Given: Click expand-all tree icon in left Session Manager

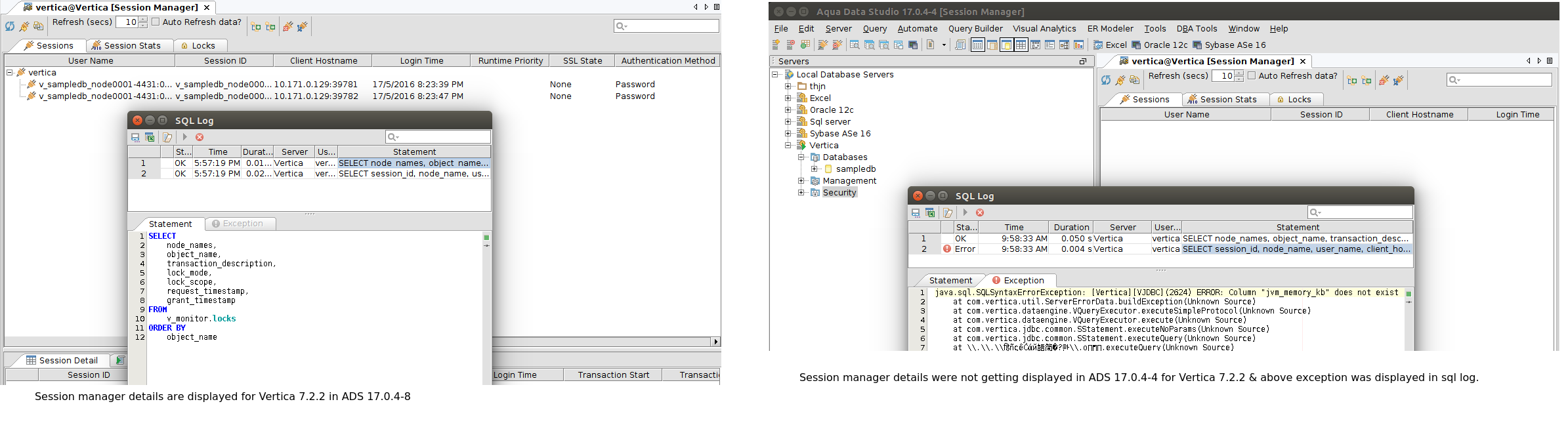Looking at the screenshot, I should click(x=256, y=26).
